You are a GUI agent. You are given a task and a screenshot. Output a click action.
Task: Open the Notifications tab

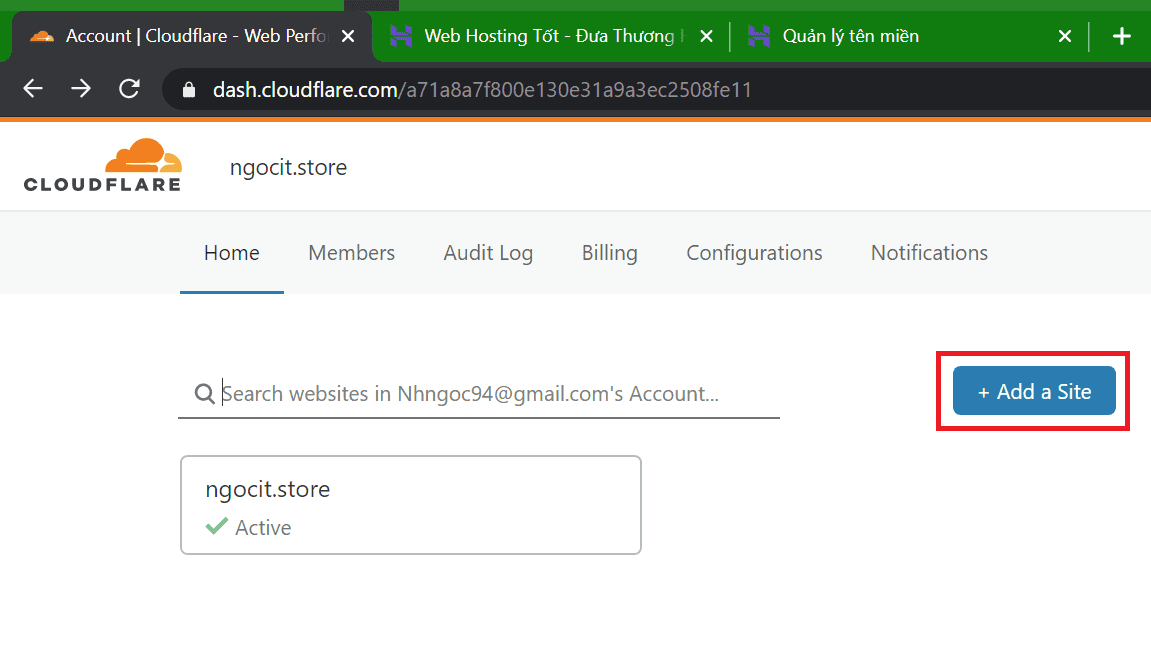[x=929, y=253]
